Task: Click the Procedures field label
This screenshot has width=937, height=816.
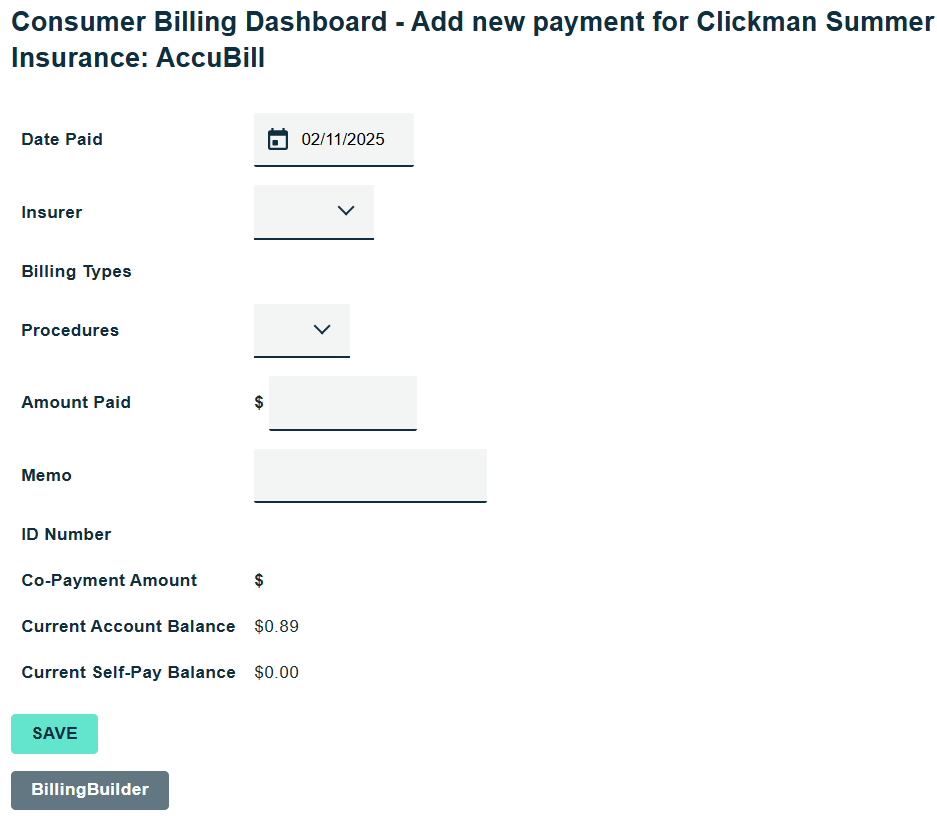Action: pyautogui.click(x=70, y=331)
